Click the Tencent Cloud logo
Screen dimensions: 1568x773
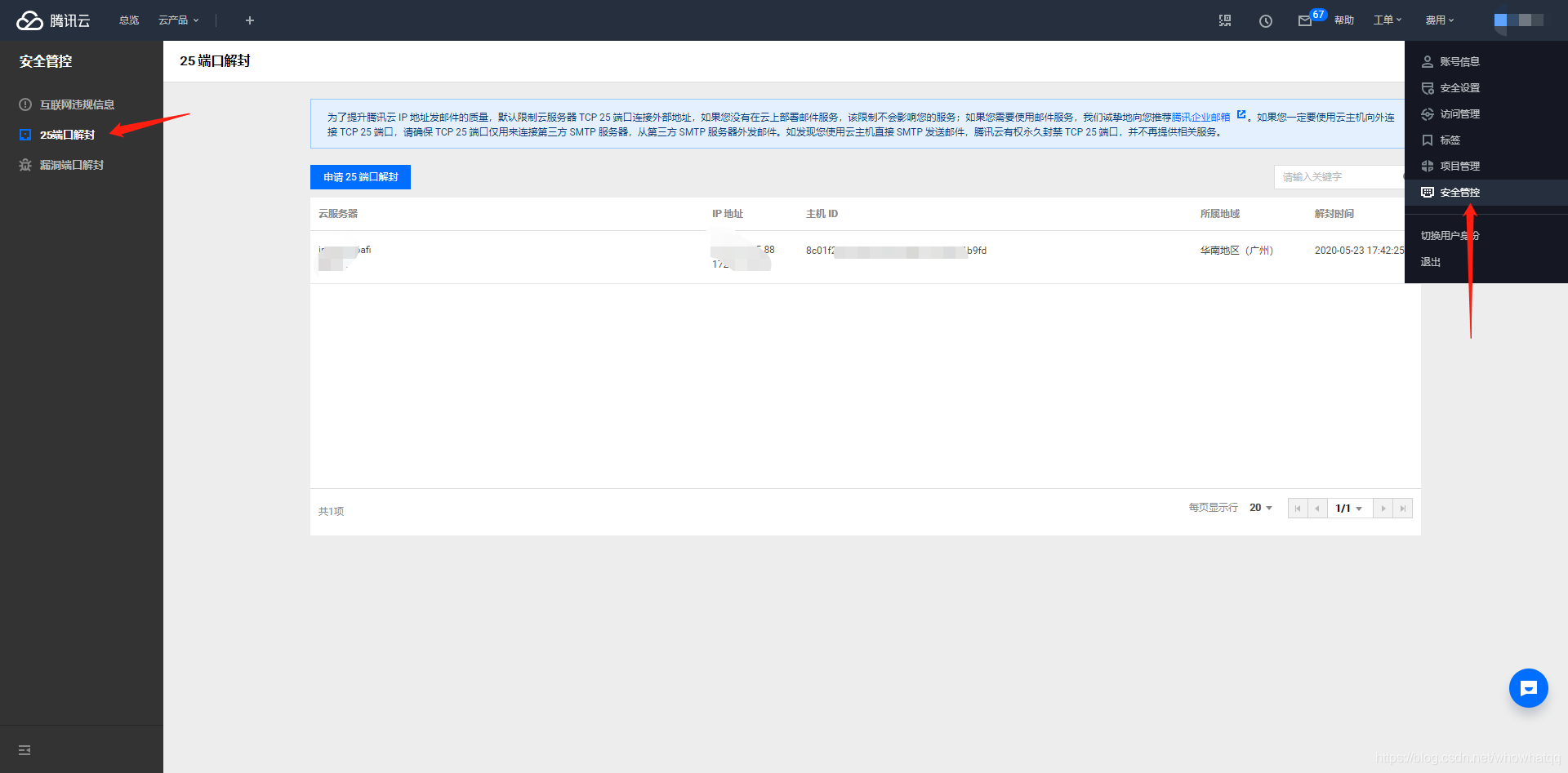[53, 20]
